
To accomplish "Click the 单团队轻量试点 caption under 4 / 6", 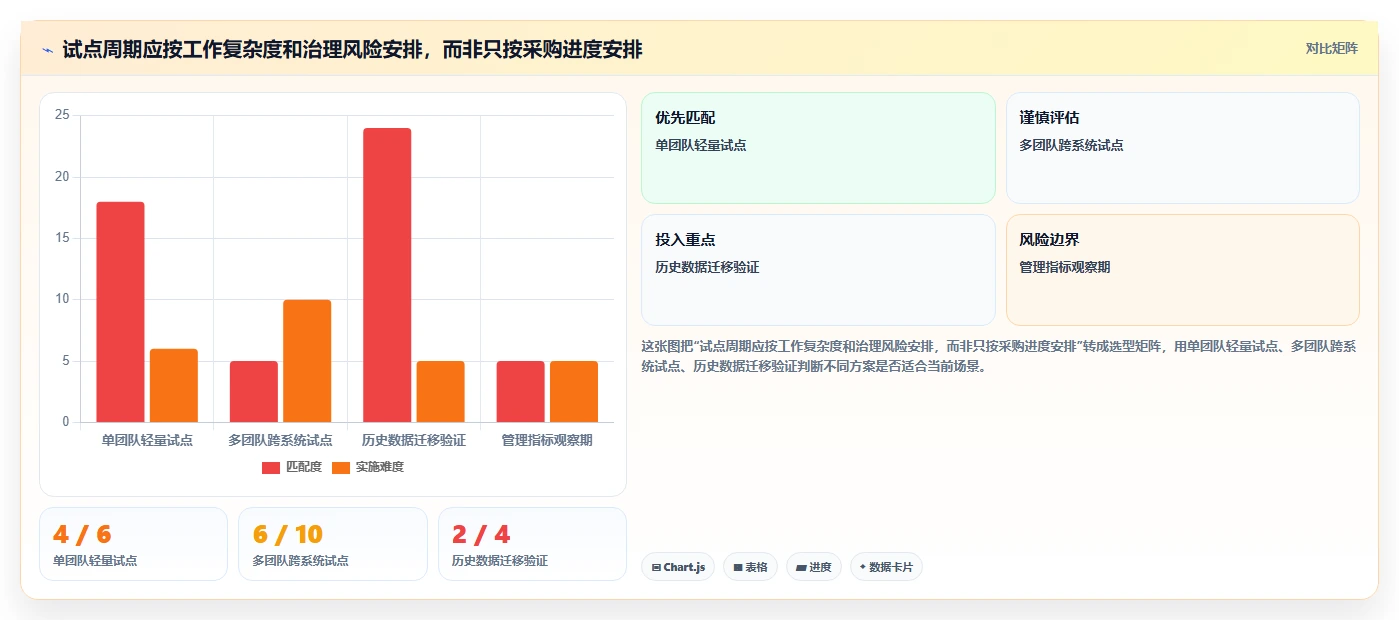I will coord(95,561).
